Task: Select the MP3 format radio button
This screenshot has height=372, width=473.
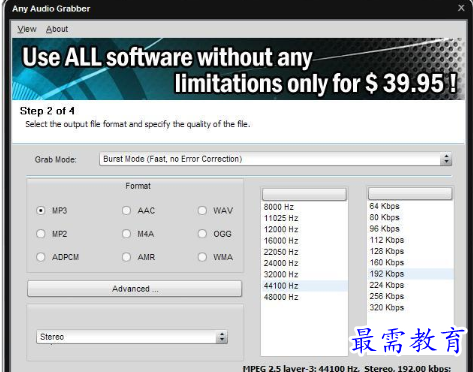Action: click(41, 211)
